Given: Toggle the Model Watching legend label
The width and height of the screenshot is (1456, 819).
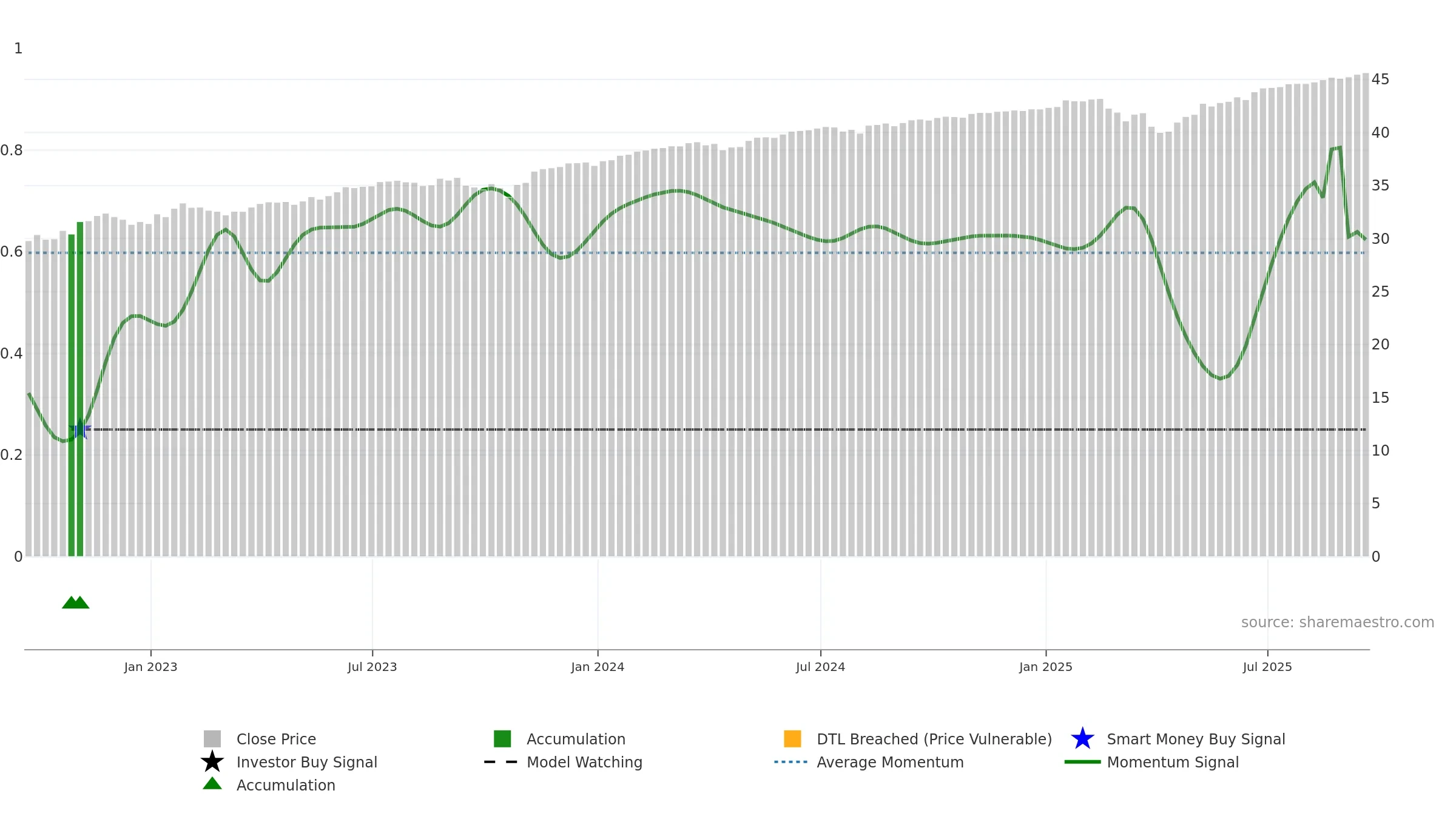Looking at the screenshot, I should point(584,762).
